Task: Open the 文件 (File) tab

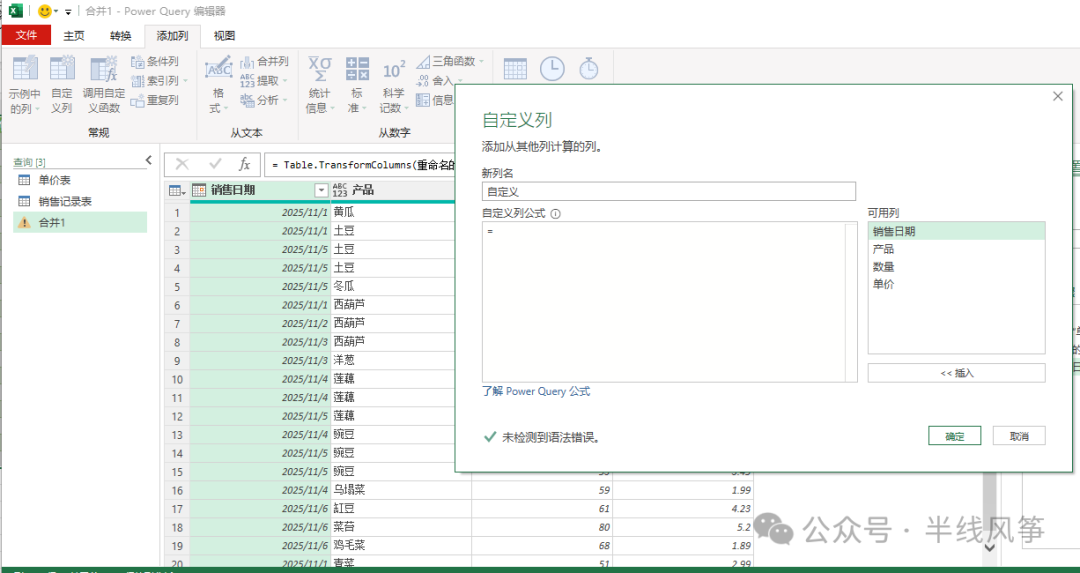Action: click(x=26, y=35)
